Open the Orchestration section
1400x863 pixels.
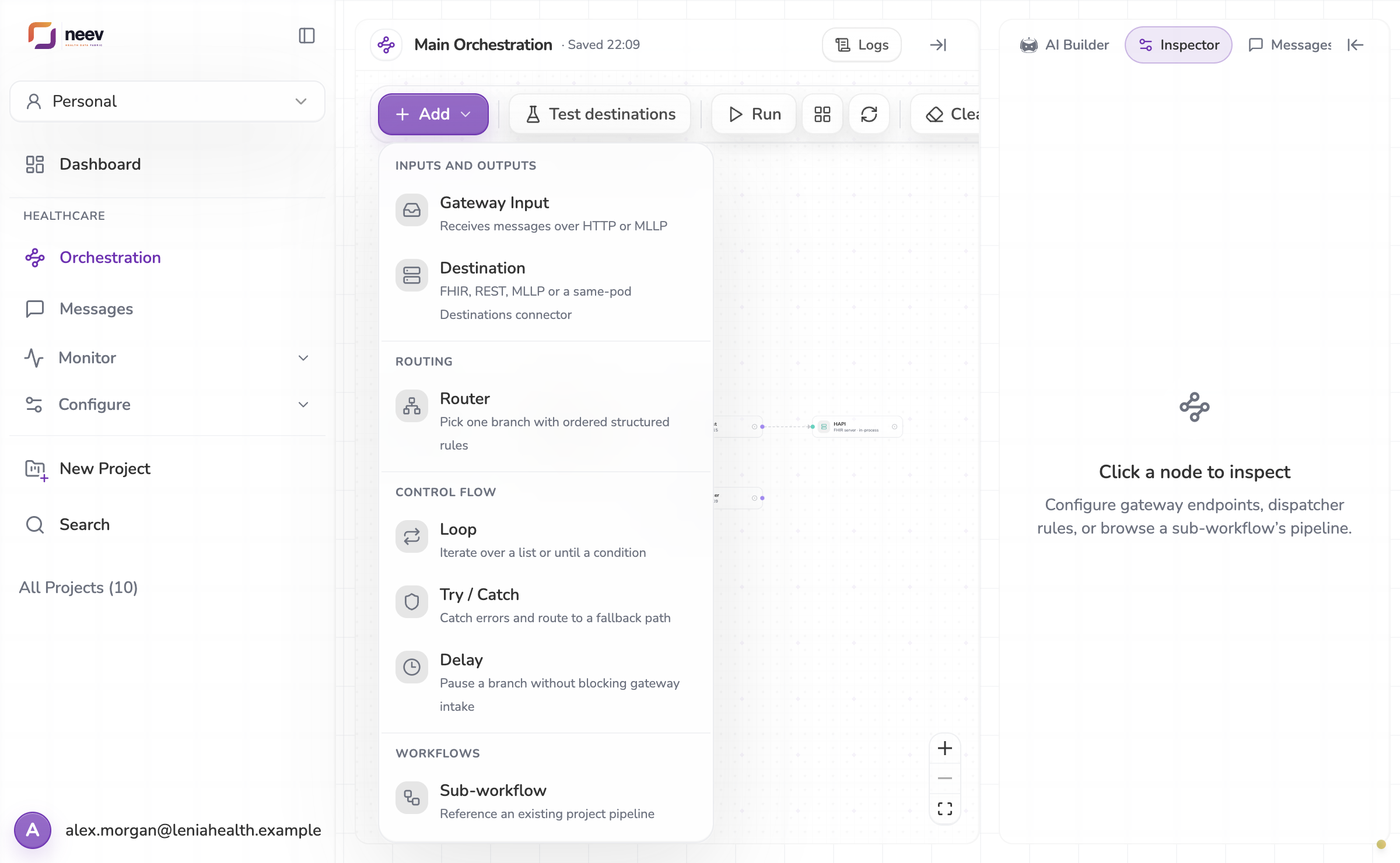(167, 258)
